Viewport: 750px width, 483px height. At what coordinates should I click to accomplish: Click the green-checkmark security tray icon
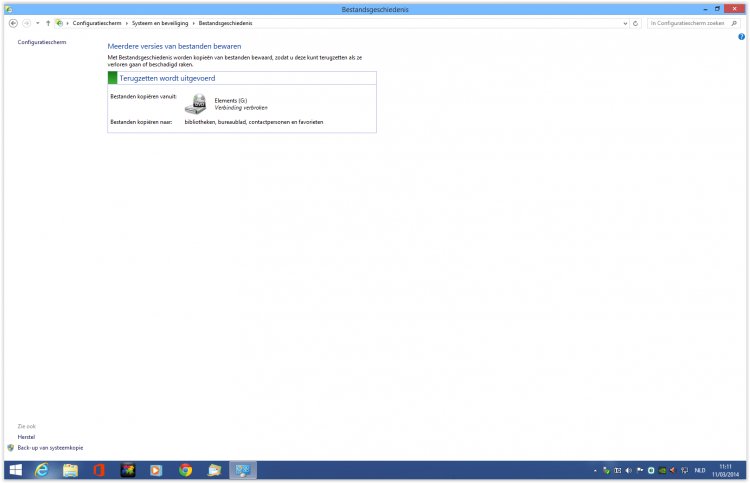pyautogui.click(x=607, y=471)
